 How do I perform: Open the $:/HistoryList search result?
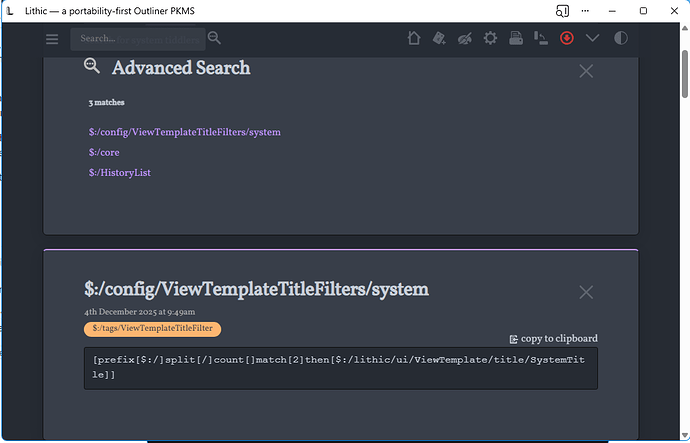(119, 172)
